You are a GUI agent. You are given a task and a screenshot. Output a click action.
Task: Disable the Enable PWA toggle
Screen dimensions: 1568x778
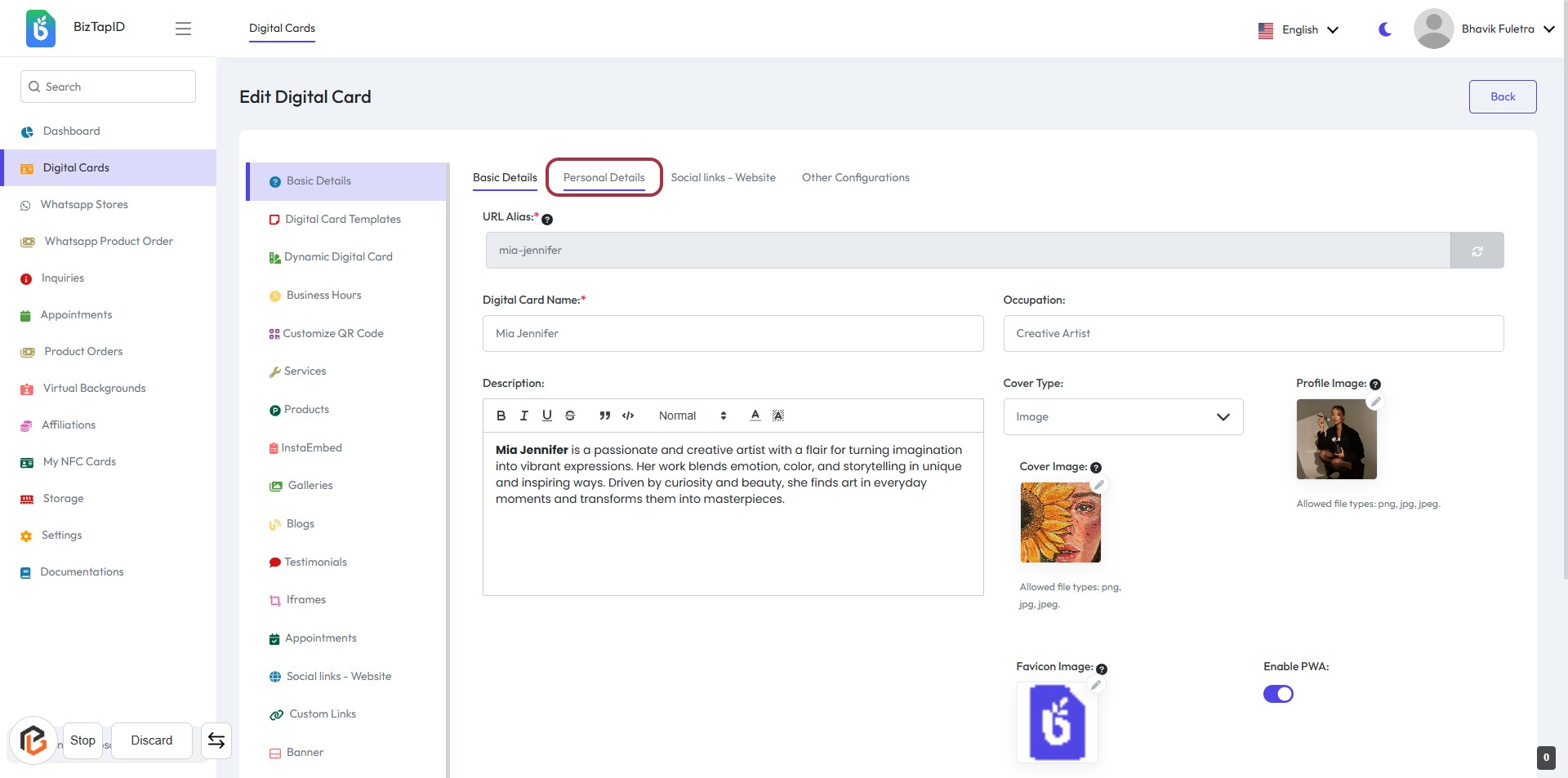click(1278, 694)
